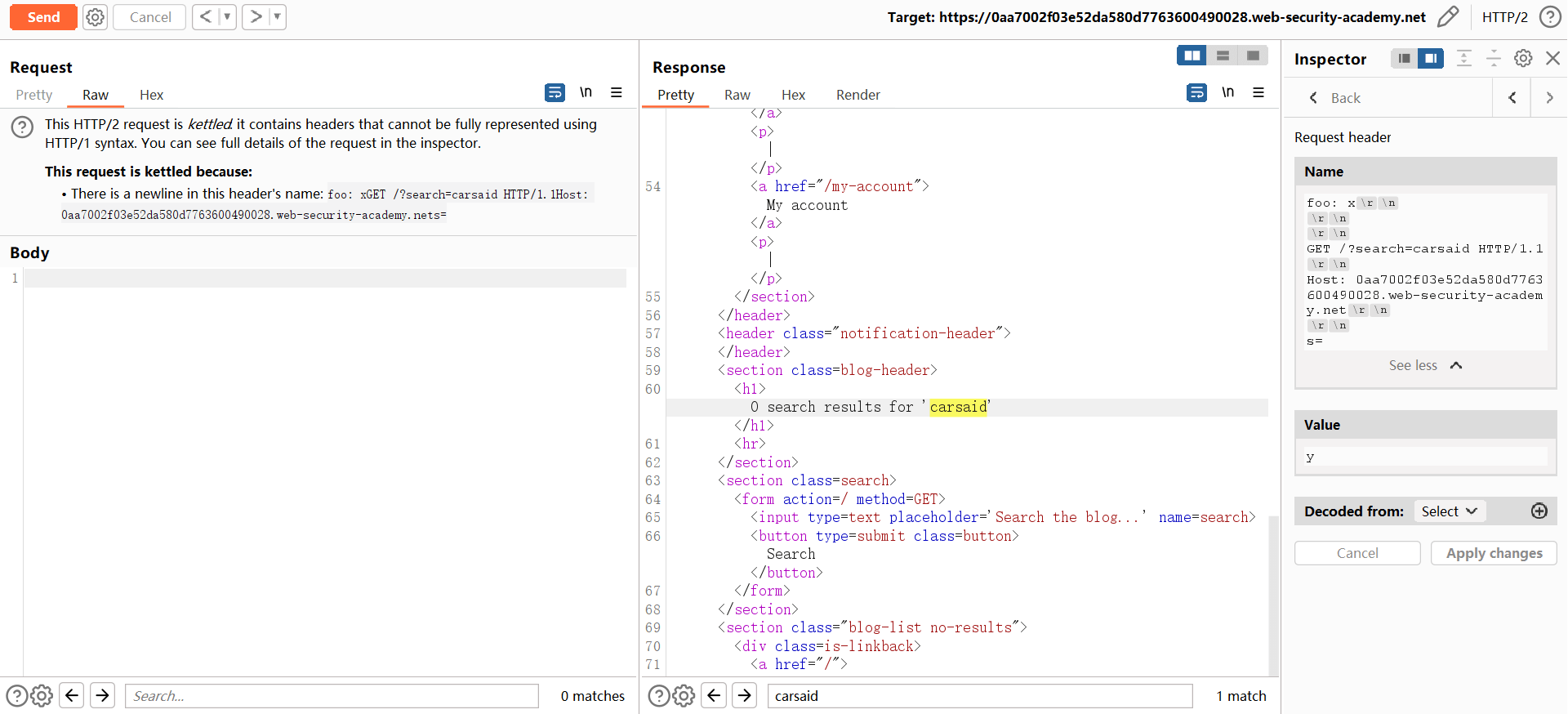Image resolution: width=1568 pixels, height=714 pixels.
Task: Open history back dropdown arrow
Action: click(x=227, y=17)
